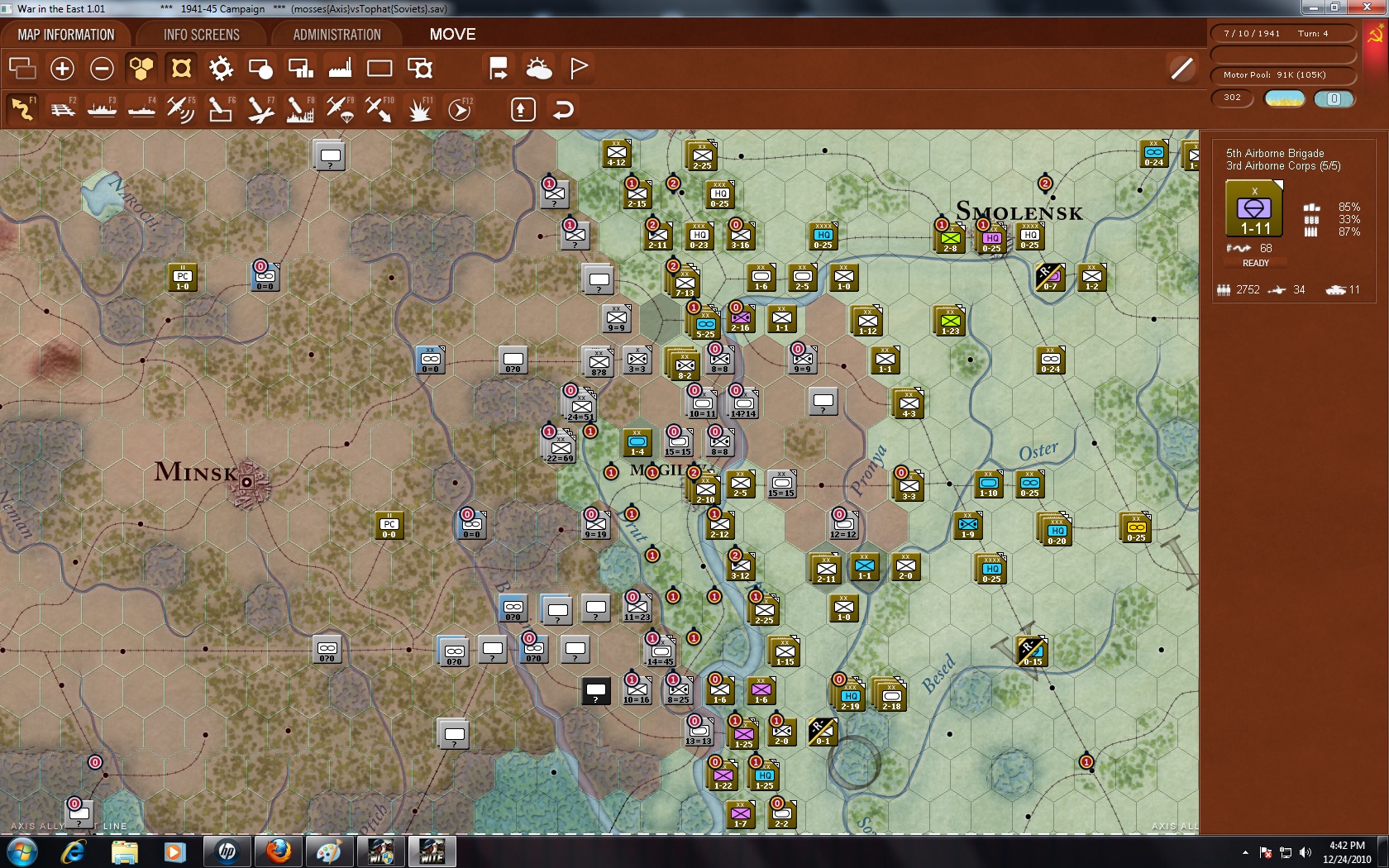Select the PC 0-0 unit near Minsk
The width and height of the screenshot is (1389, 868).
389,526
